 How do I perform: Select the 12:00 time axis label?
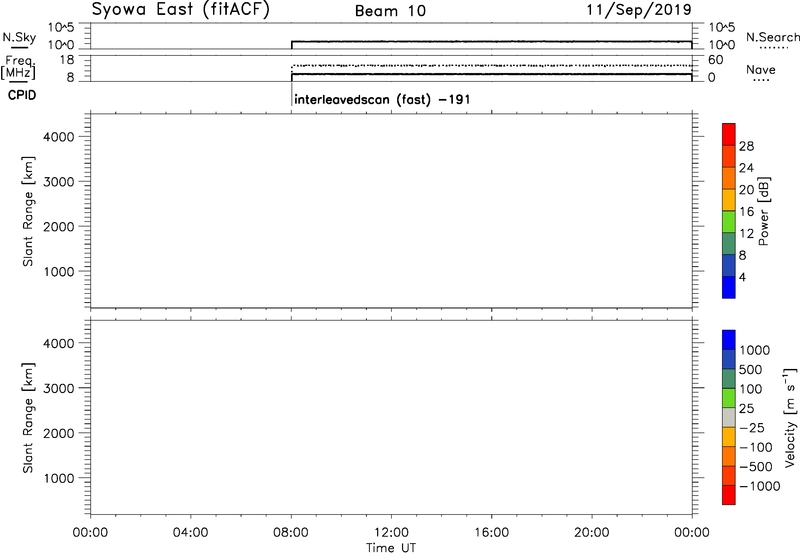click(391, 531)
